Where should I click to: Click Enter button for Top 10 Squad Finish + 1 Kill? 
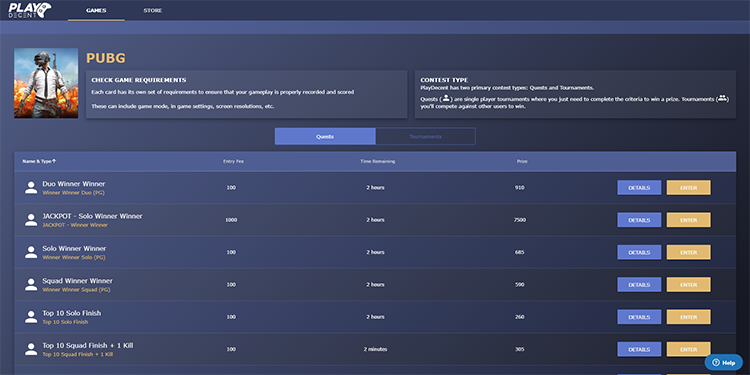[688, 349]
